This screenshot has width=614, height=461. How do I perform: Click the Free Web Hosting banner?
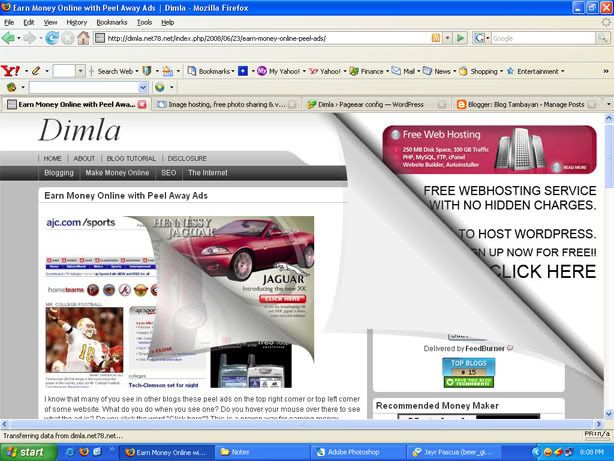pyautogui.click(x=489, y=149)
